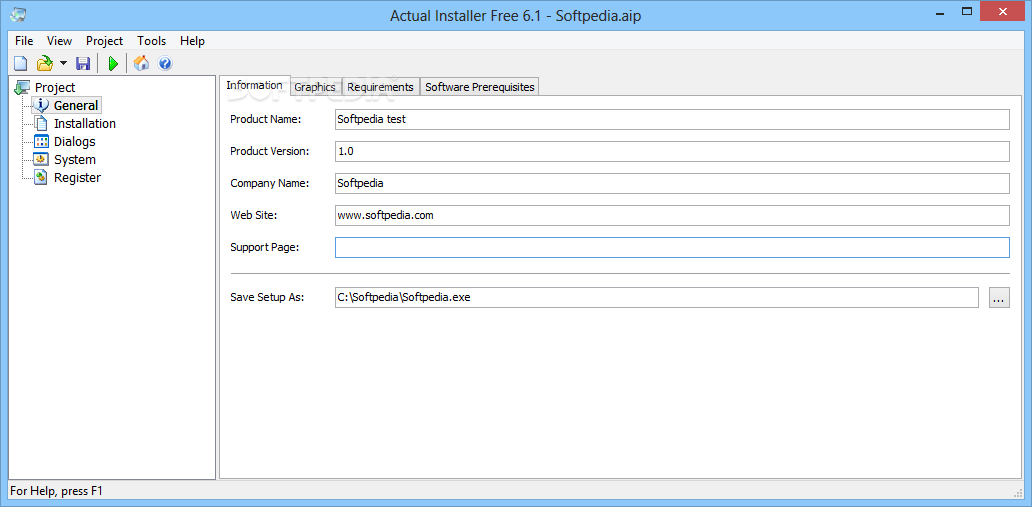Close the Actual Installer window

point(1004,11)
